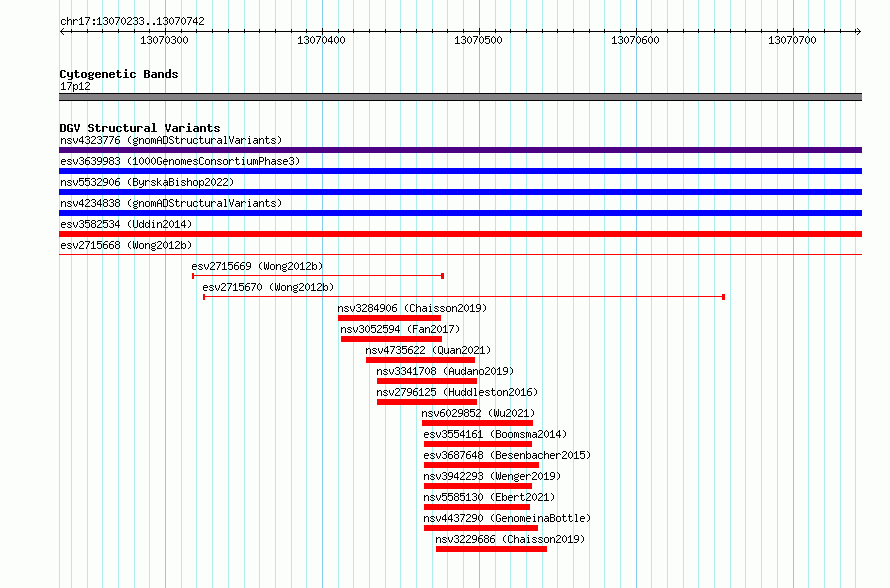The width and height of the screenshot is (890, 588).
Task: Click the blue bar under nsv4234838
Action: [460, 213]
